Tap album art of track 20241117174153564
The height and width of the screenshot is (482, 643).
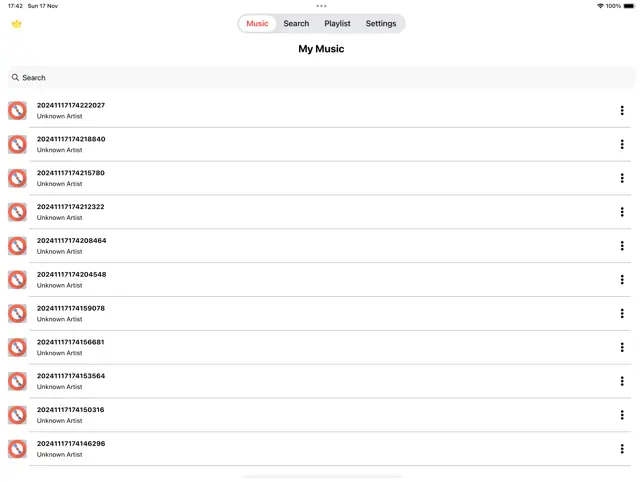point(17,381)
